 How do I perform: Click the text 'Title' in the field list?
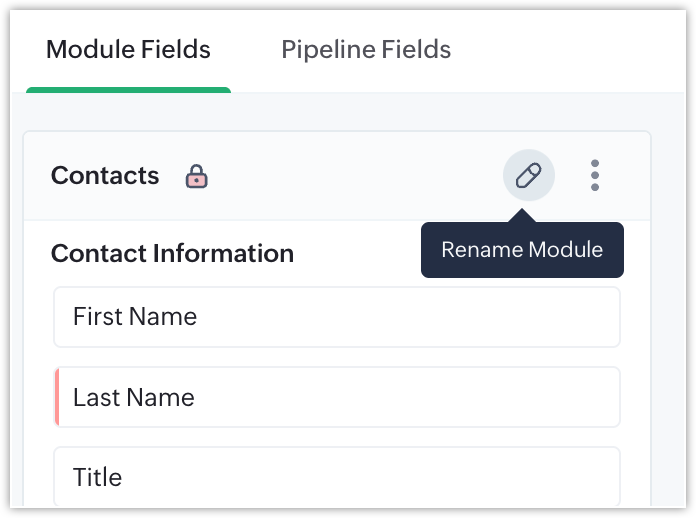[97, 477]
